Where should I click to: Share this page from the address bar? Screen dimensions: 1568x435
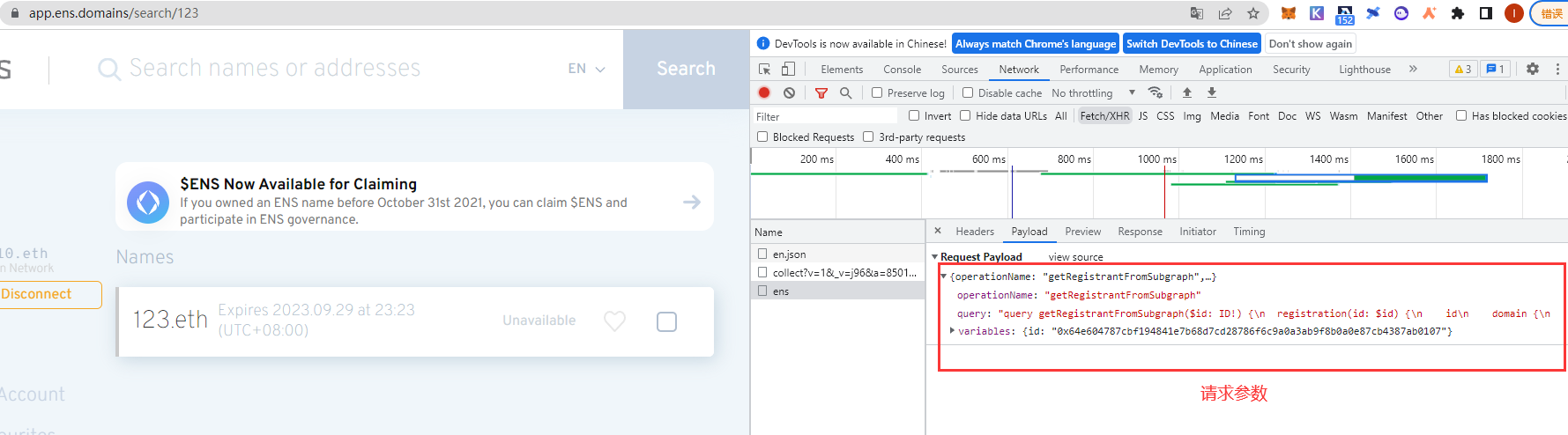[1224, 13]
